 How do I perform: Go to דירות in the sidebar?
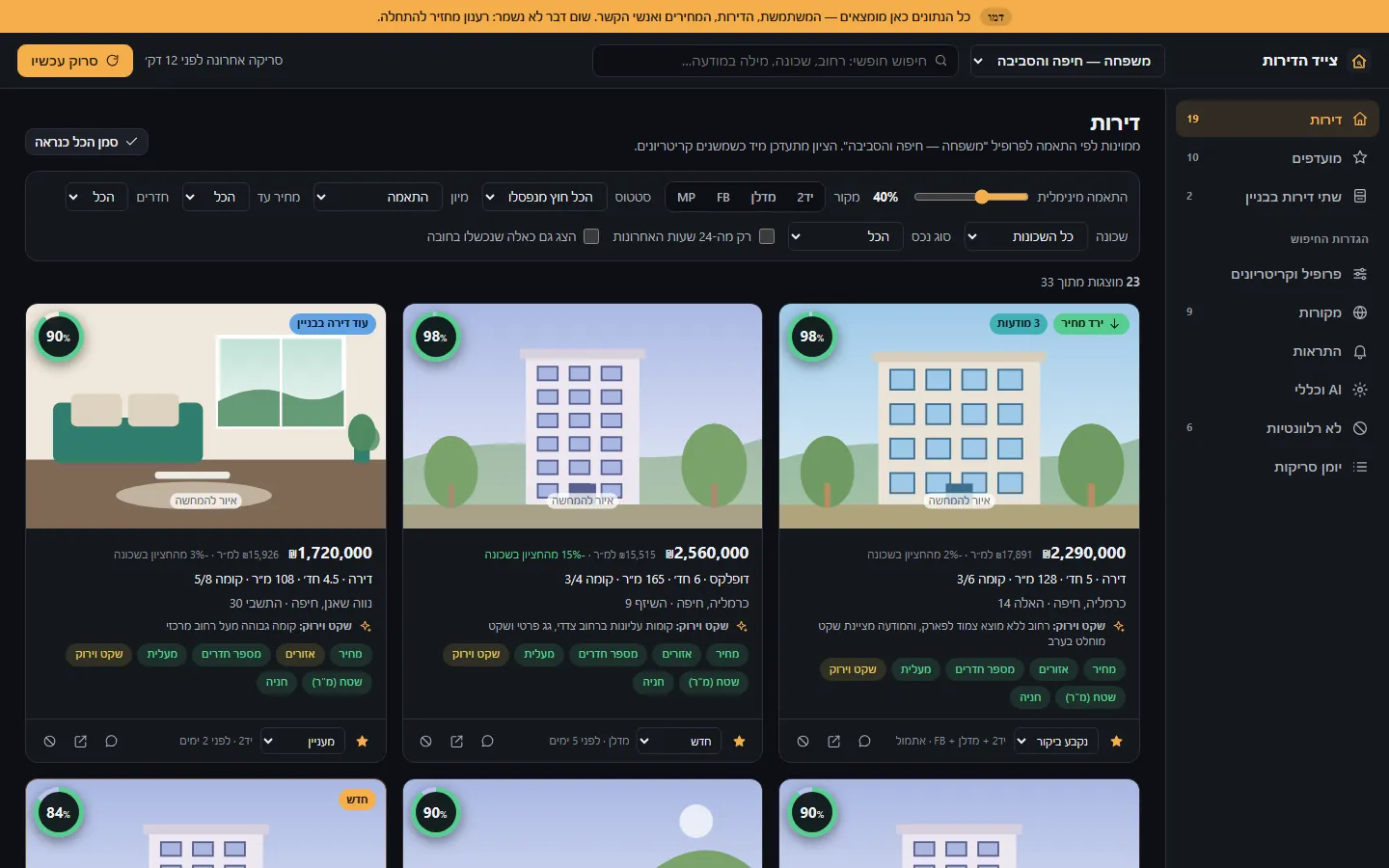coord(1277,119)
